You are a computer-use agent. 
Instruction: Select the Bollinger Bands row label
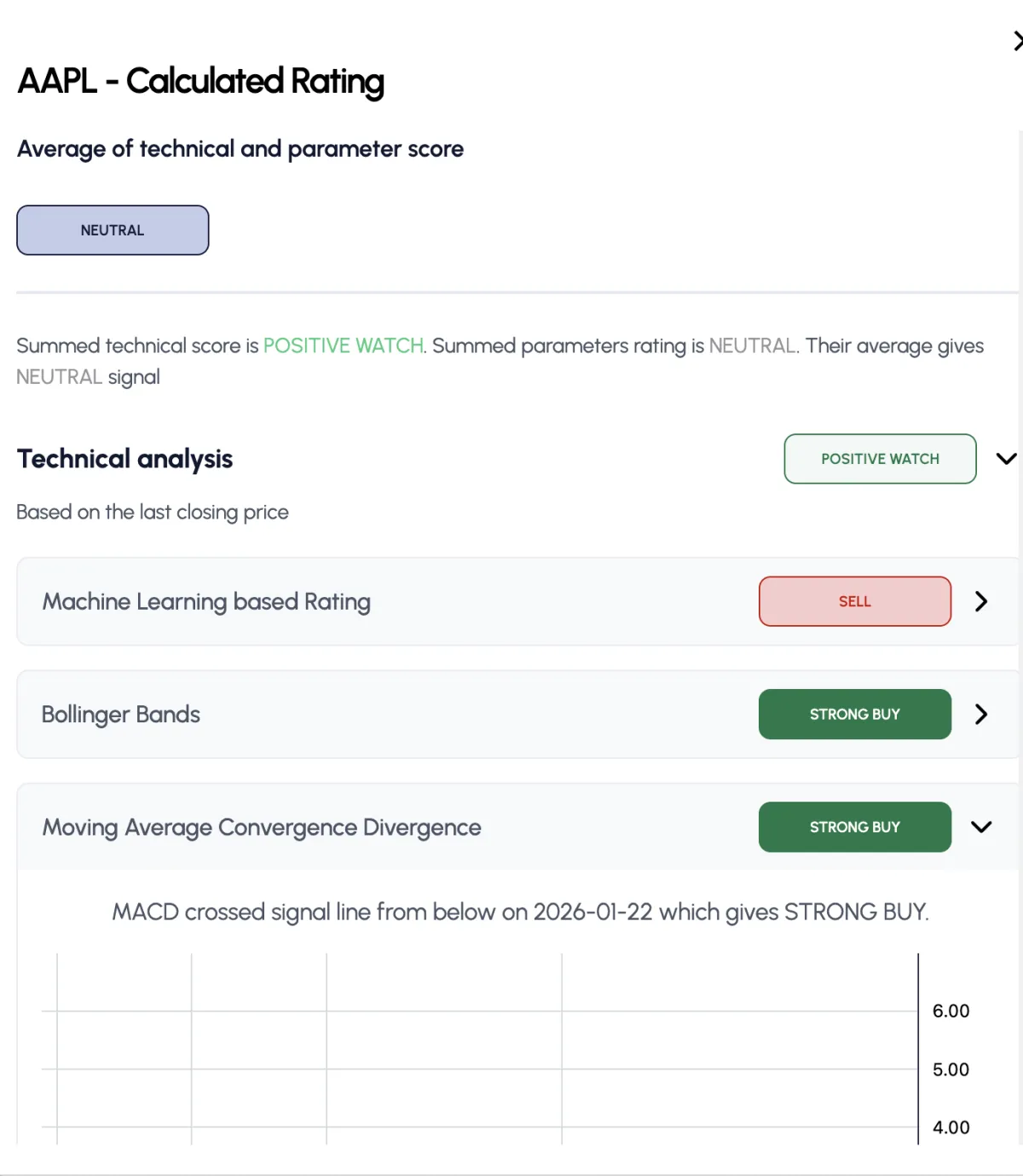click(121, 714)
